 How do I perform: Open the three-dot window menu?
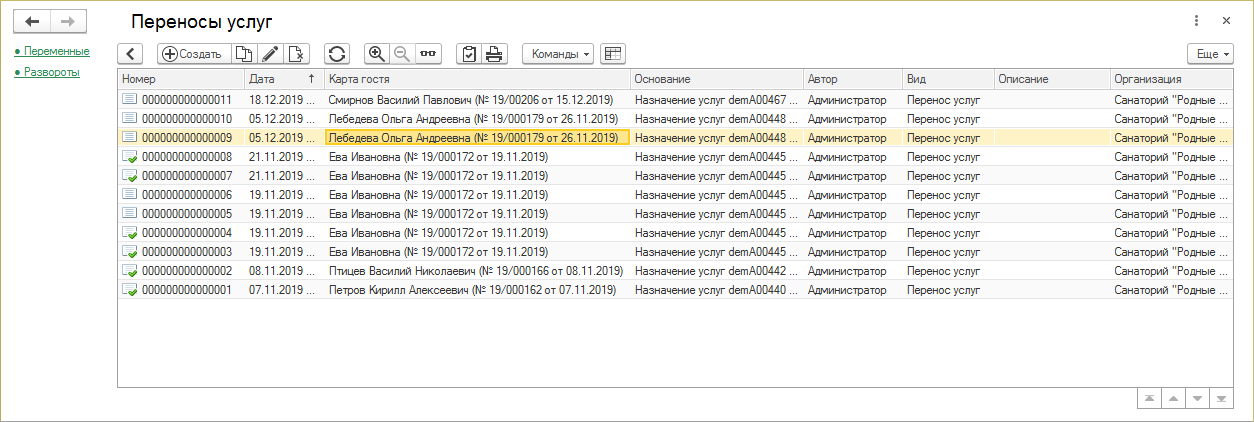1197,21
